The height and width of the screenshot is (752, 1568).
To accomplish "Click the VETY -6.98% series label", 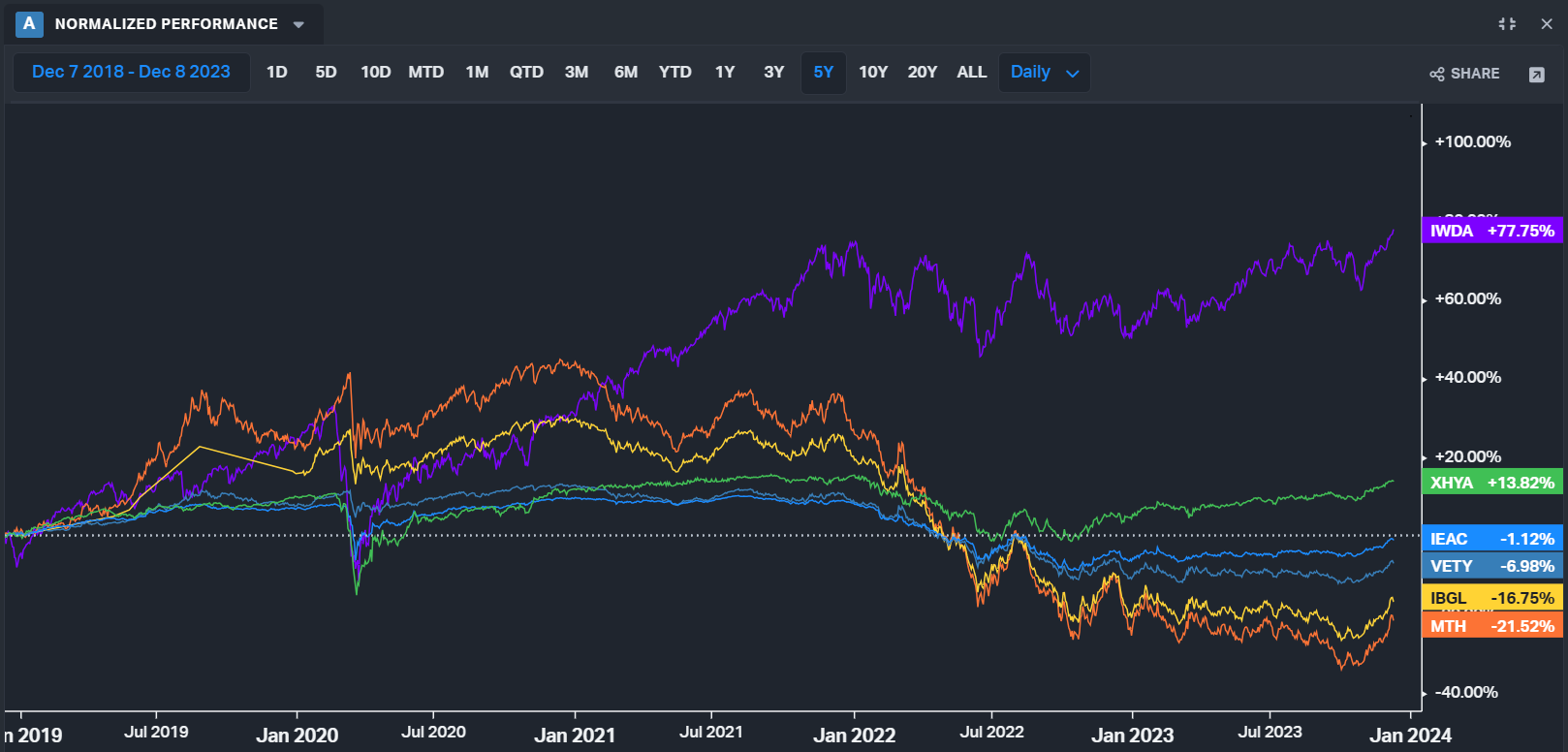I will pyautogui.click(x=1492, y=566).
